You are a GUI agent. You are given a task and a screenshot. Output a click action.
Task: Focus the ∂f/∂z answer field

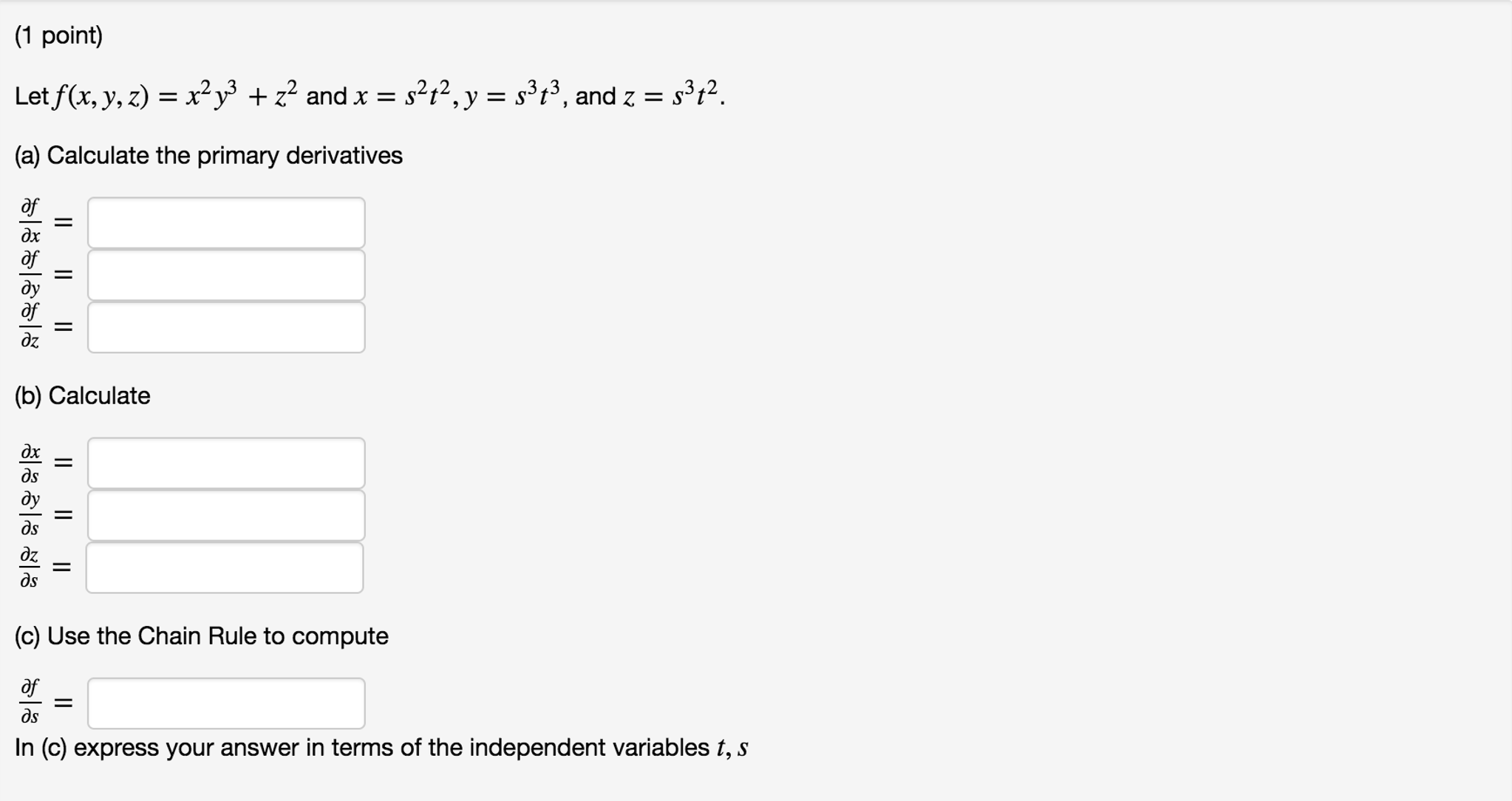(x=226, y=327)
